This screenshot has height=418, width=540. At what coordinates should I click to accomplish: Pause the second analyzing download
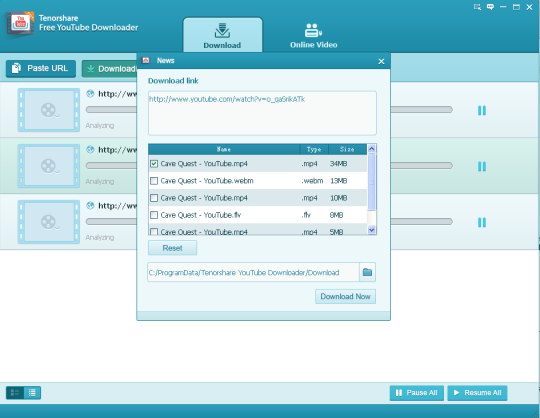coord(482,166)
